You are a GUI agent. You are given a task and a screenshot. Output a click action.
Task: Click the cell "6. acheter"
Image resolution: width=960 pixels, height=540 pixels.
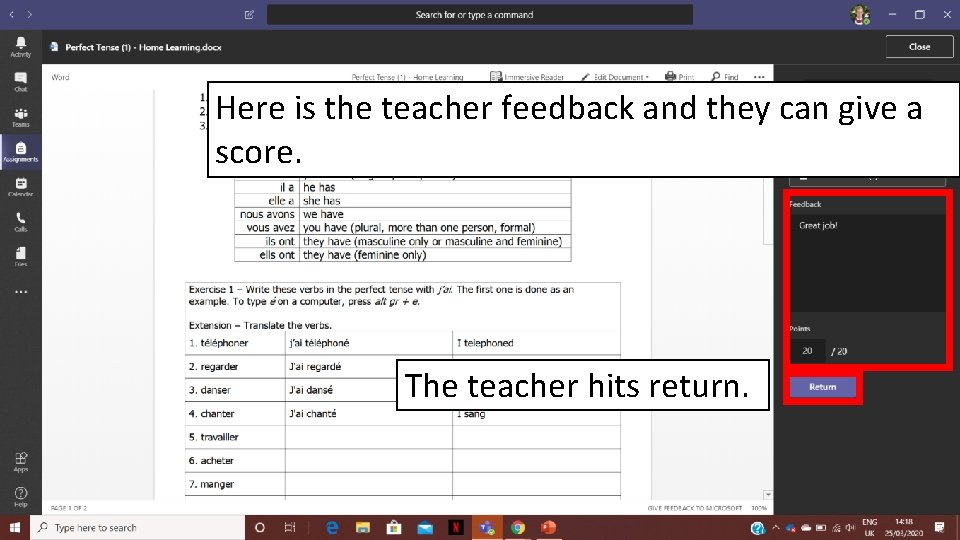pos(235,460)
